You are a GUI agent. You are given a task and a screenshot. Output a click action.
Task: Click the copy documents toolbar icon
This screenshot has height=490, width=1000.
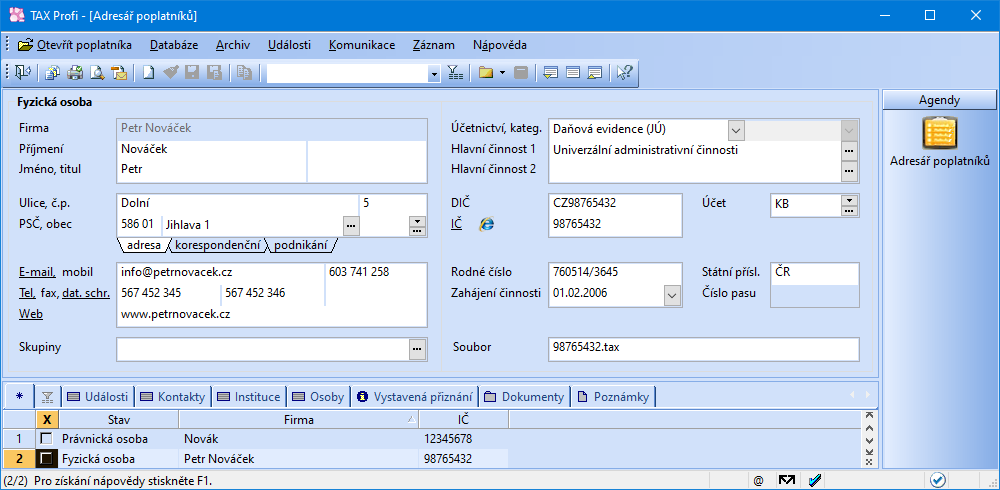(53, 73)
